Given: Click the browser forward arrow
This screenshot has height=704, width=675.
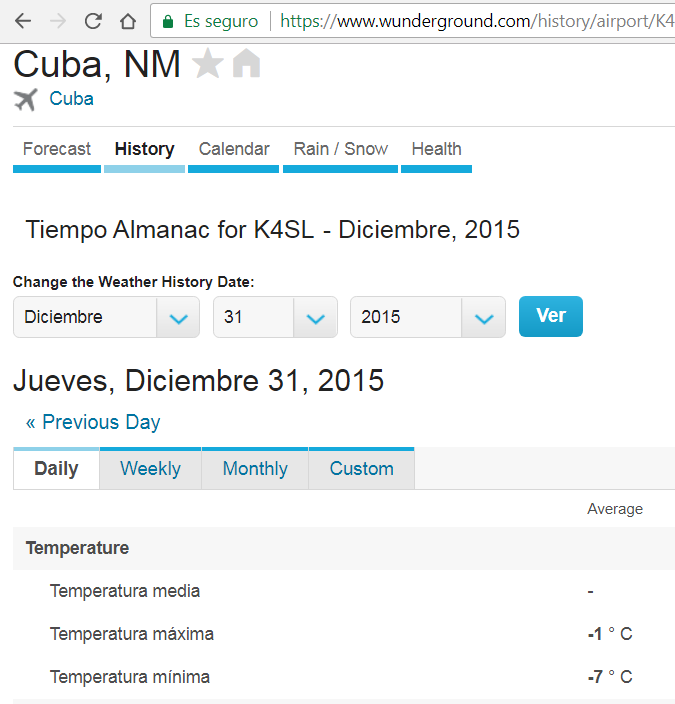Looking at the screenshot, I should [58, 21].
